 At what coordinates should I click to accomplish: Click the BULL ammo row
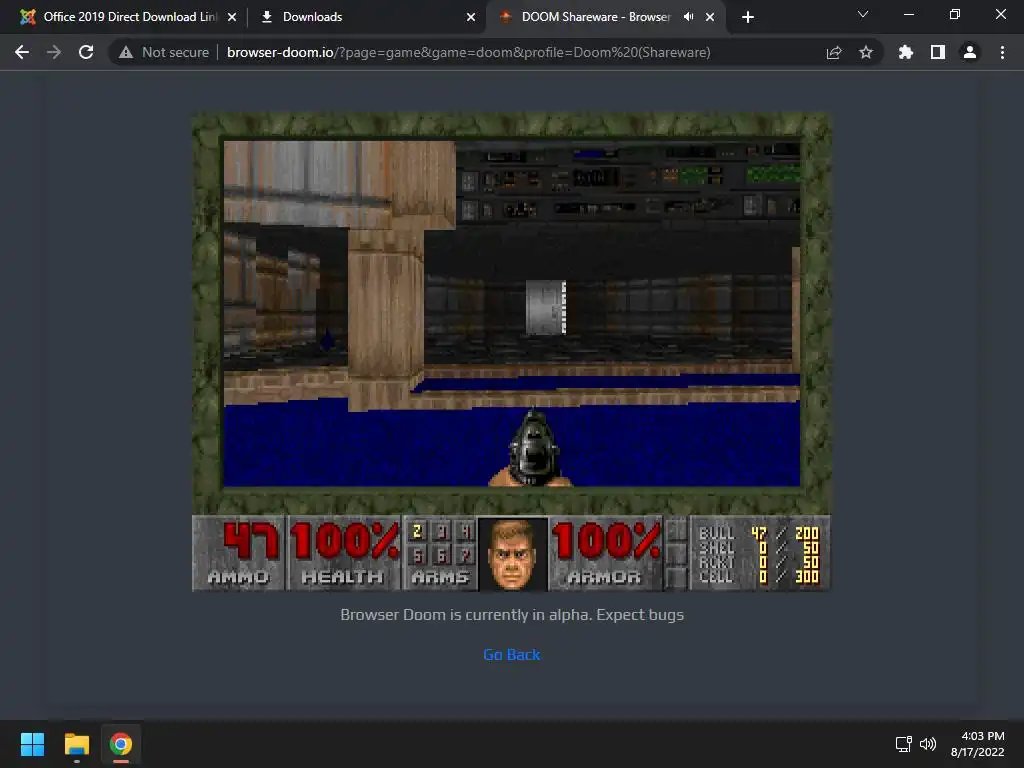point(759,534)
